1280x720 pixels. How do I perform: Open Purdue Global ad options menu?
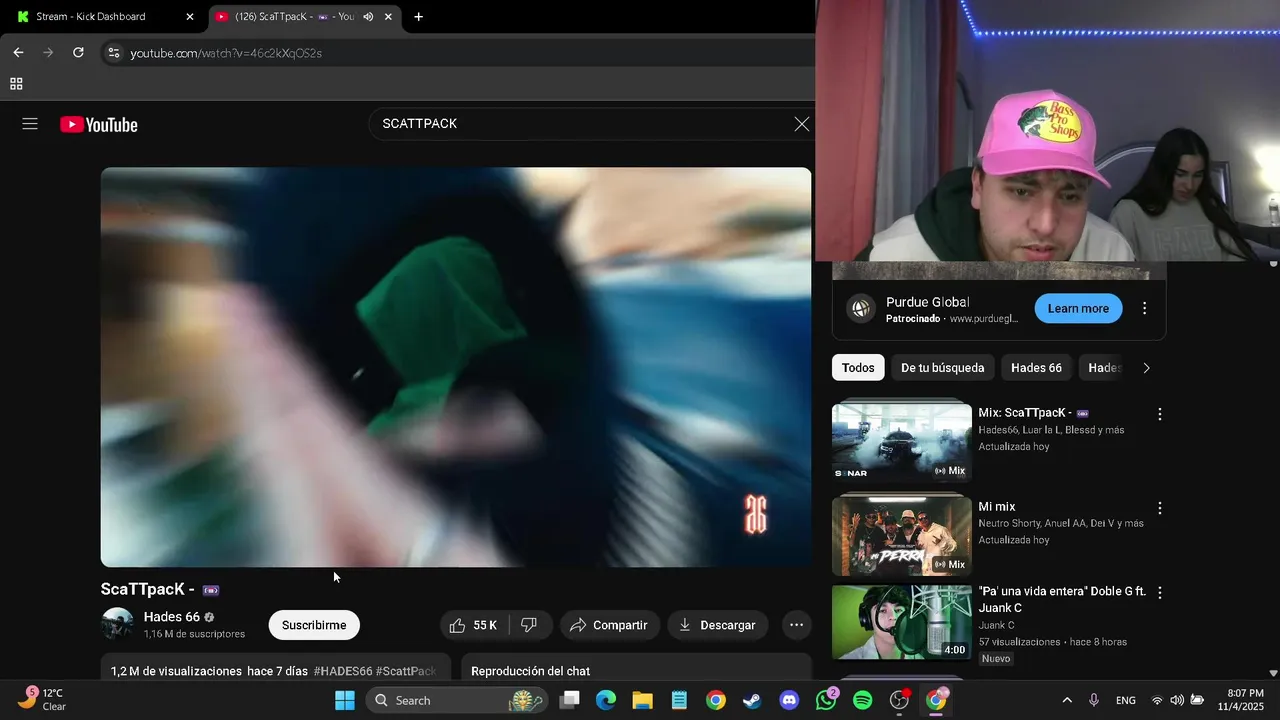coord(1145,308)
